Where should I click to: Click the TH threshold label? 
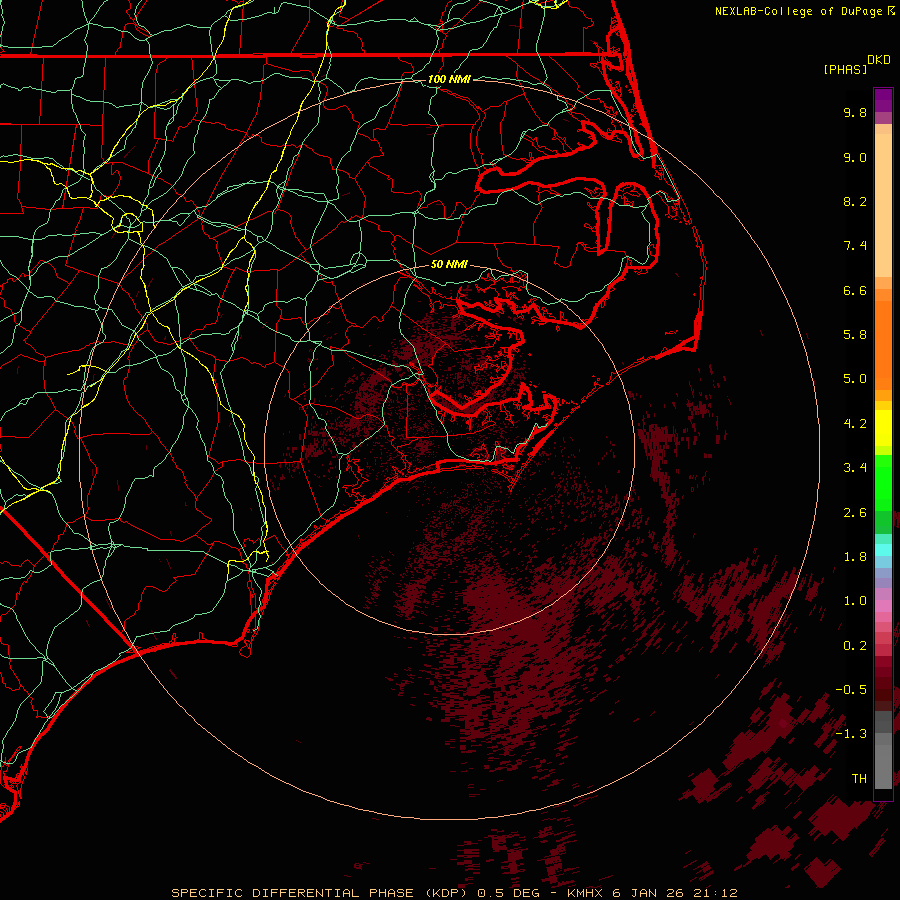click(x=859, y=779)
